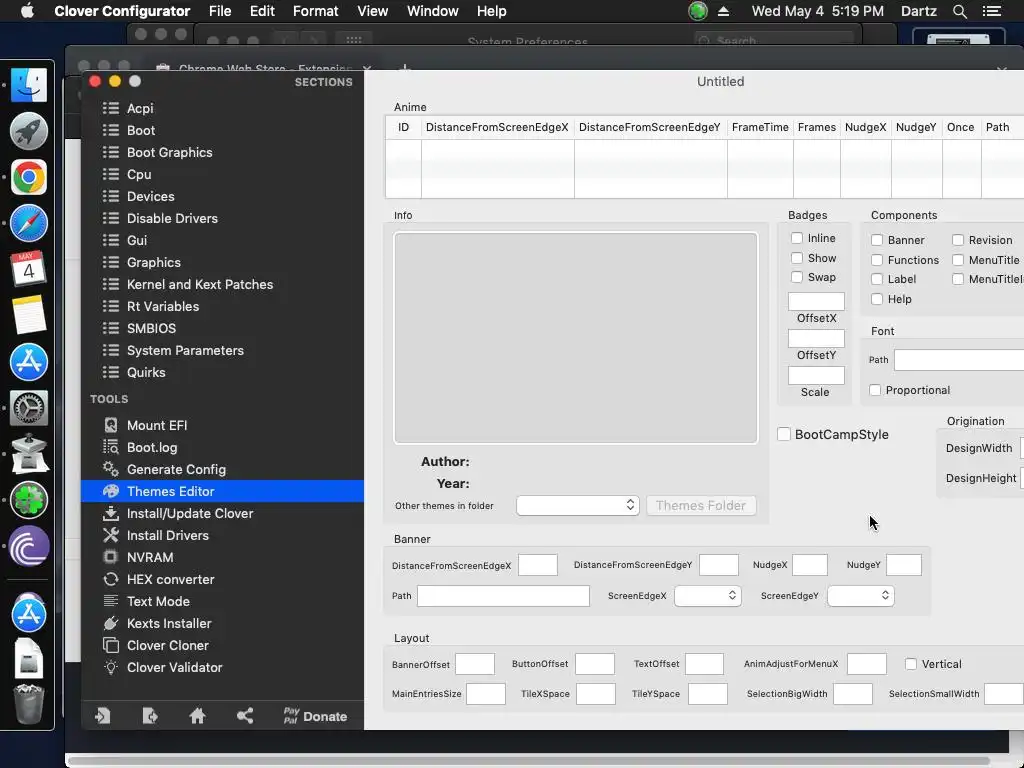This screenshot has height=768, width=1024.
Task: Tick the Help component checkbox
Action: click(877, 299)
